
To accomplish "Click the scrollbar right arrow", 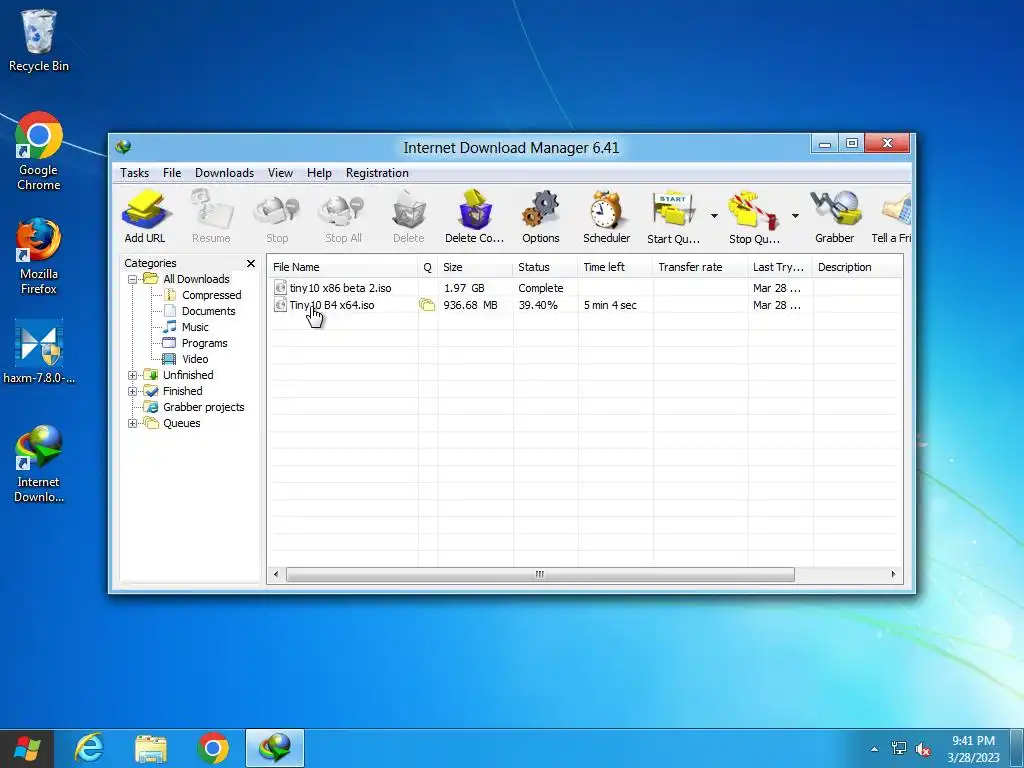I will 893,575.
